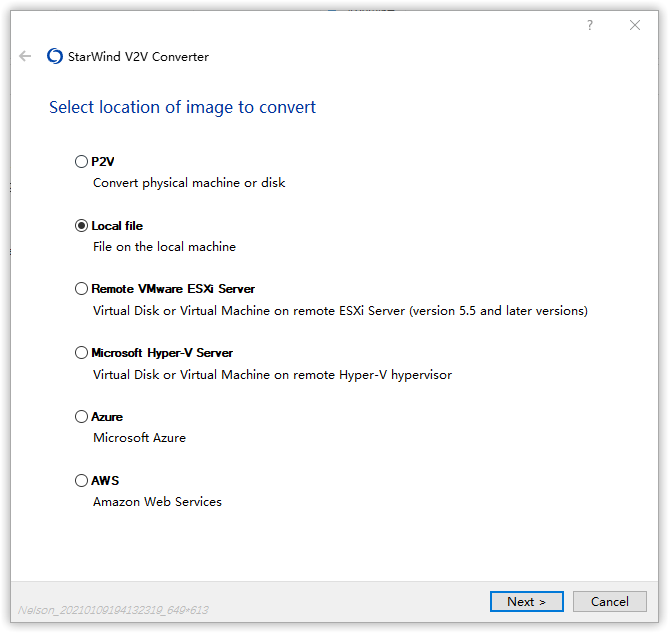Choose the Remote VMware ESXi Server radio button
Image resolution: width=669 pixels, height=633 pixels.
82,289
